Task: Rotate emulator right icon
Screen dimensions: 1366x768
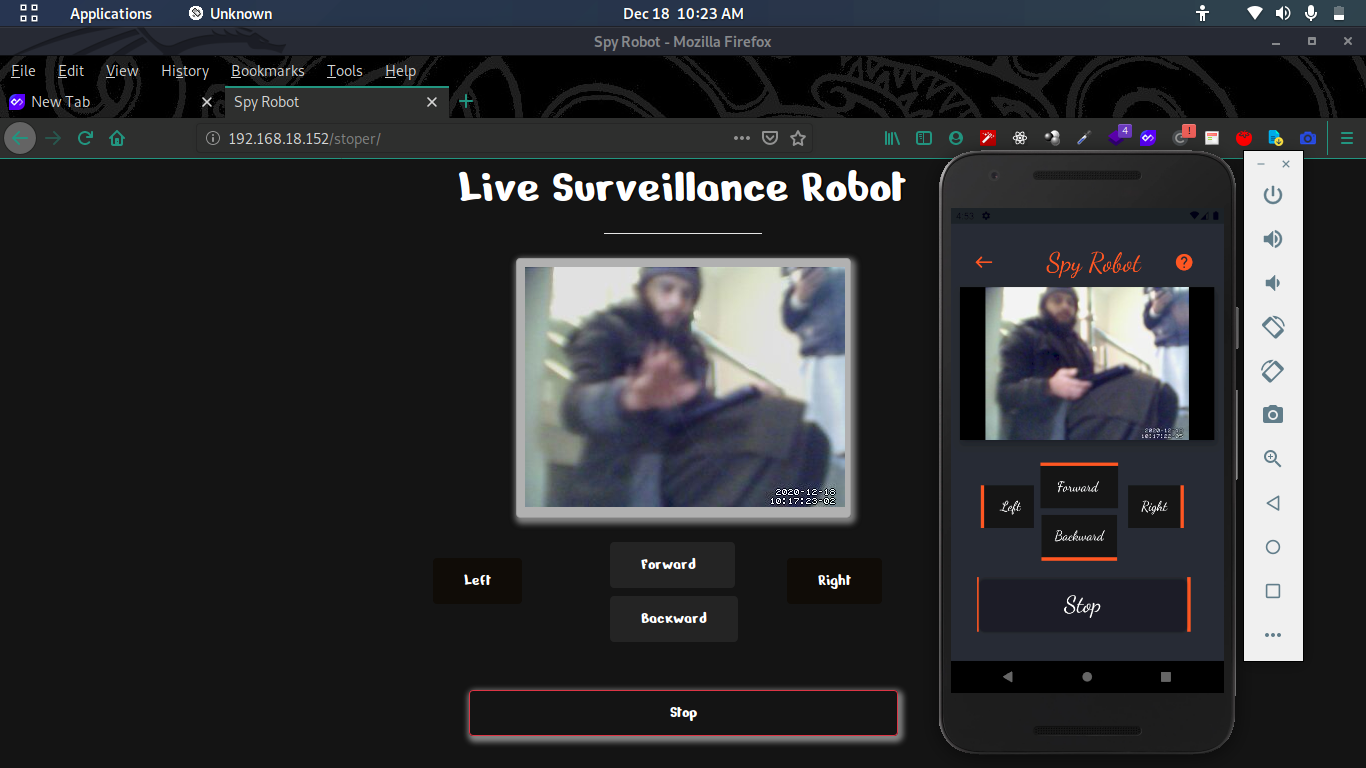Action: (x=1273, y=371)
